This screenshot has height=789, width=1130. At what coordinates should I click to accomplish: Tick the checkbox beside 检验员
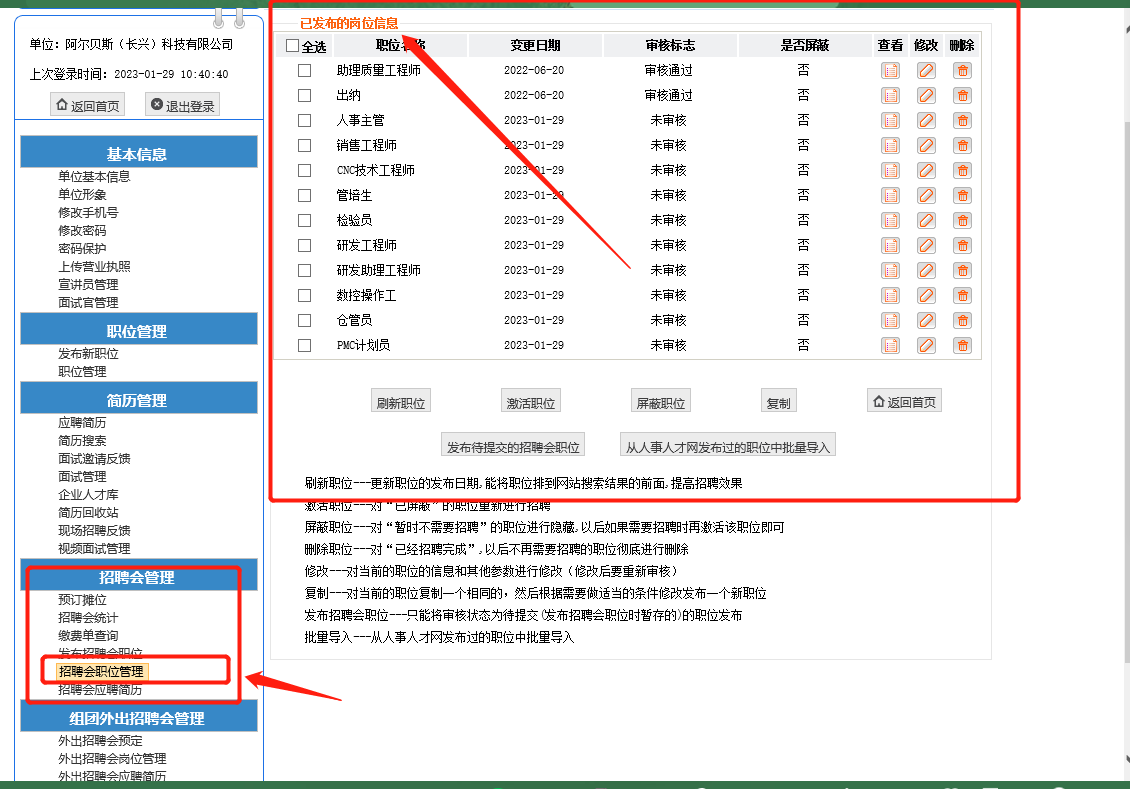tap(305, 220)
